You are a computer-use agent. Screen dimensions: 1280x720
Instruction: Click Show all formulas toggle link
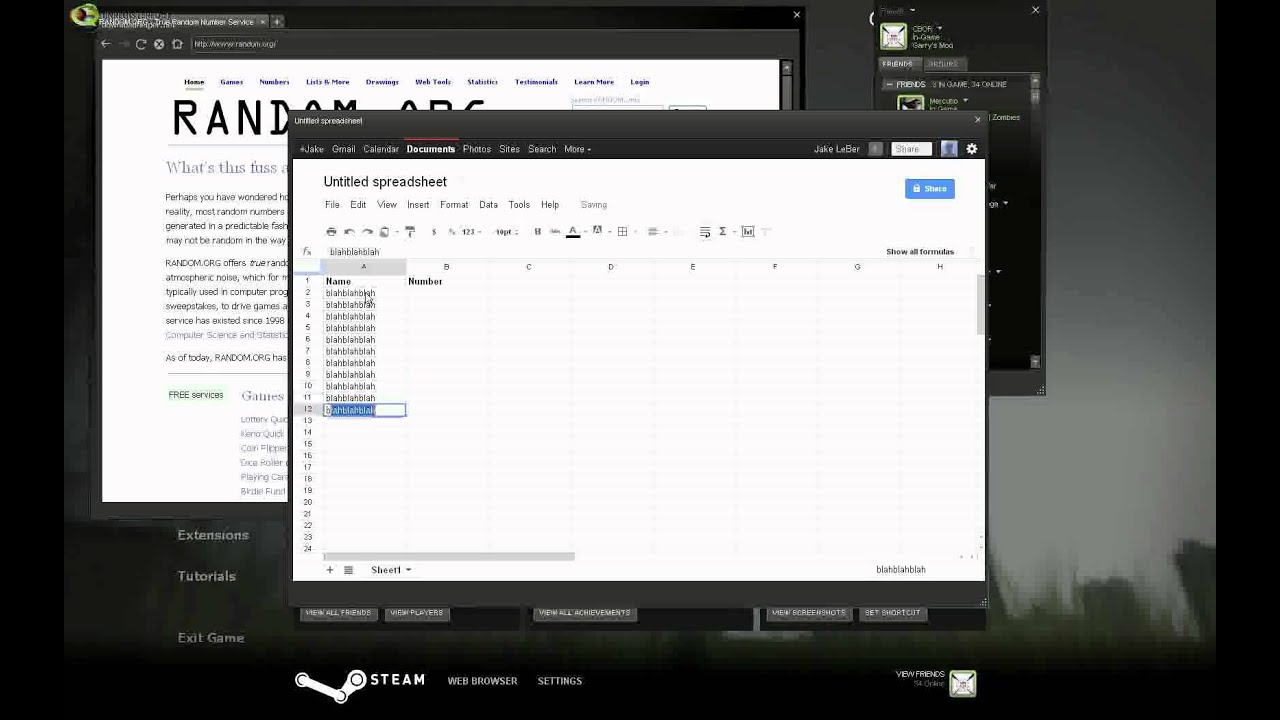[x=920, y=252]
